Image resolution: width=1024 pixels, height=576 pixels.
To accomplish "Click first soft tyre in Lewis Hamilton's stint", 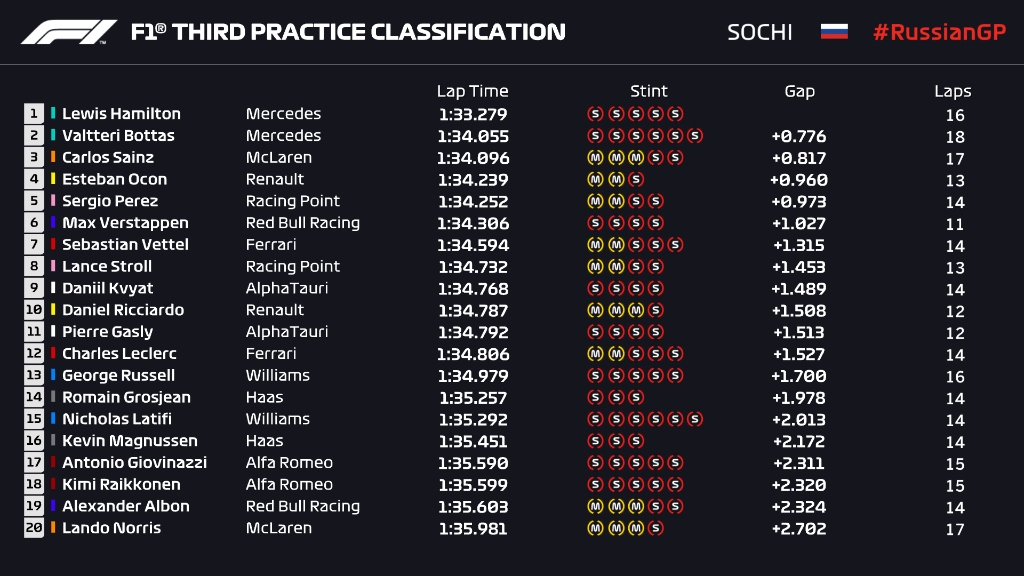I will (x=595, y=114).
